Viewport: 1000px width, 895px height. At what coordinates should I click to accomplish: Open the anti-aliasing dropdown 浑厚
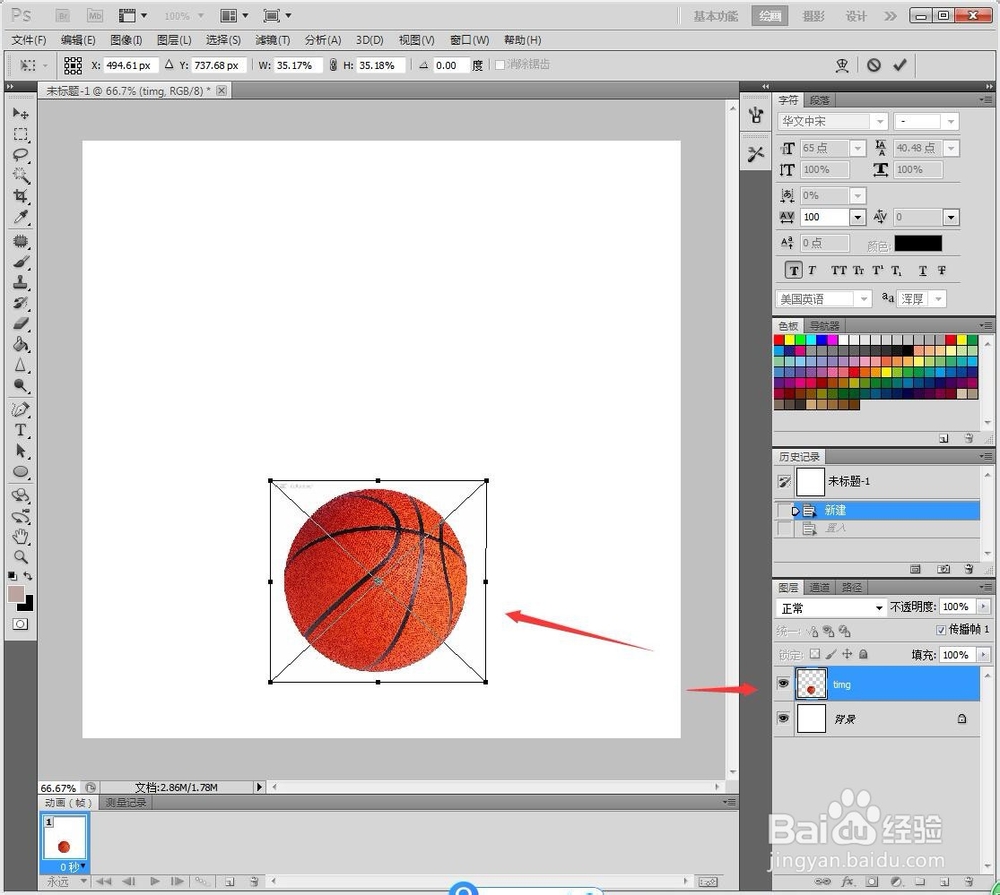[938, 299]
